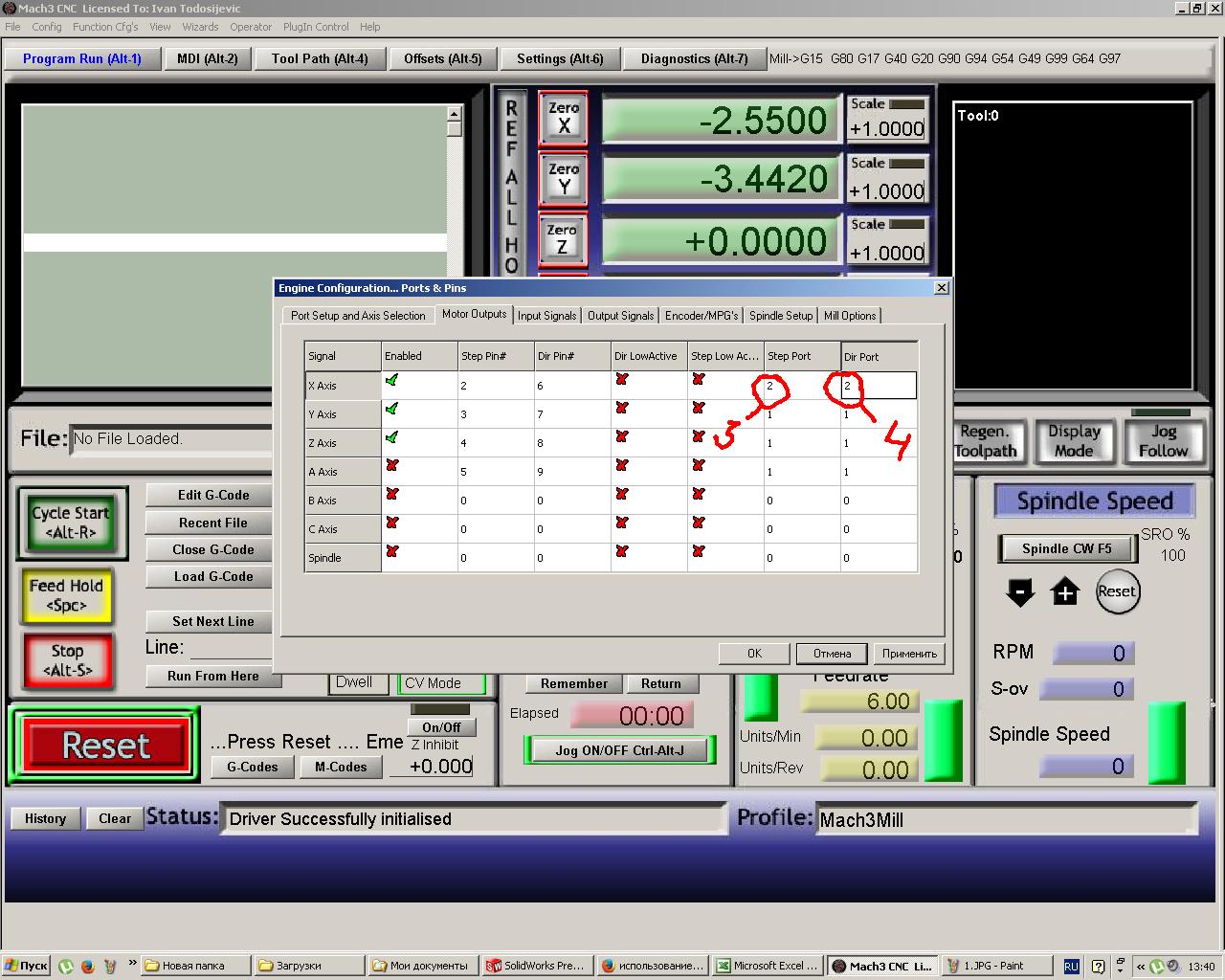Enable the C Axis motor output
Screen dimensions: 1225x980
click(391, 523)
